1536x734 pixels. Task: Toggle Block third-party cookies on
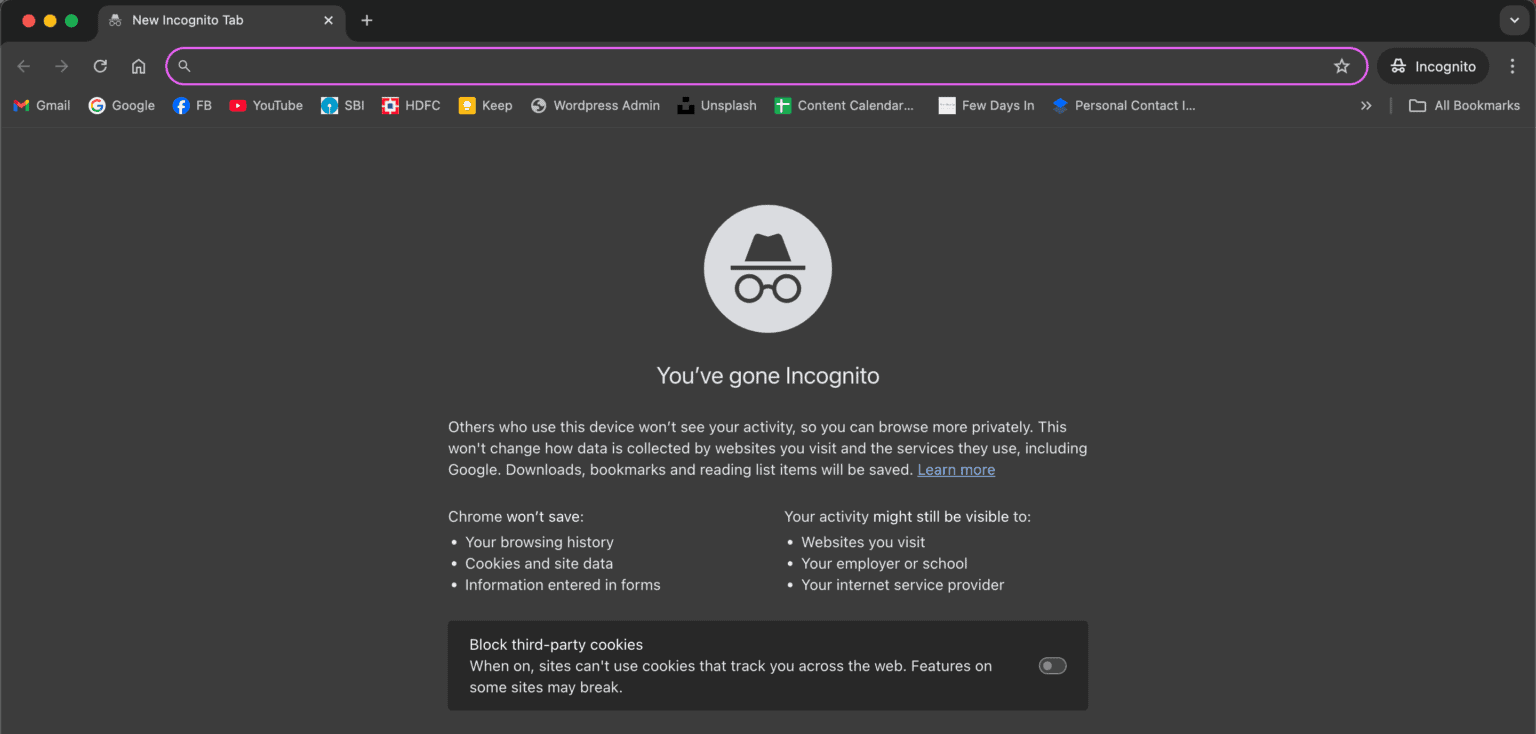pyautogui.click(x=1052, y=666)
